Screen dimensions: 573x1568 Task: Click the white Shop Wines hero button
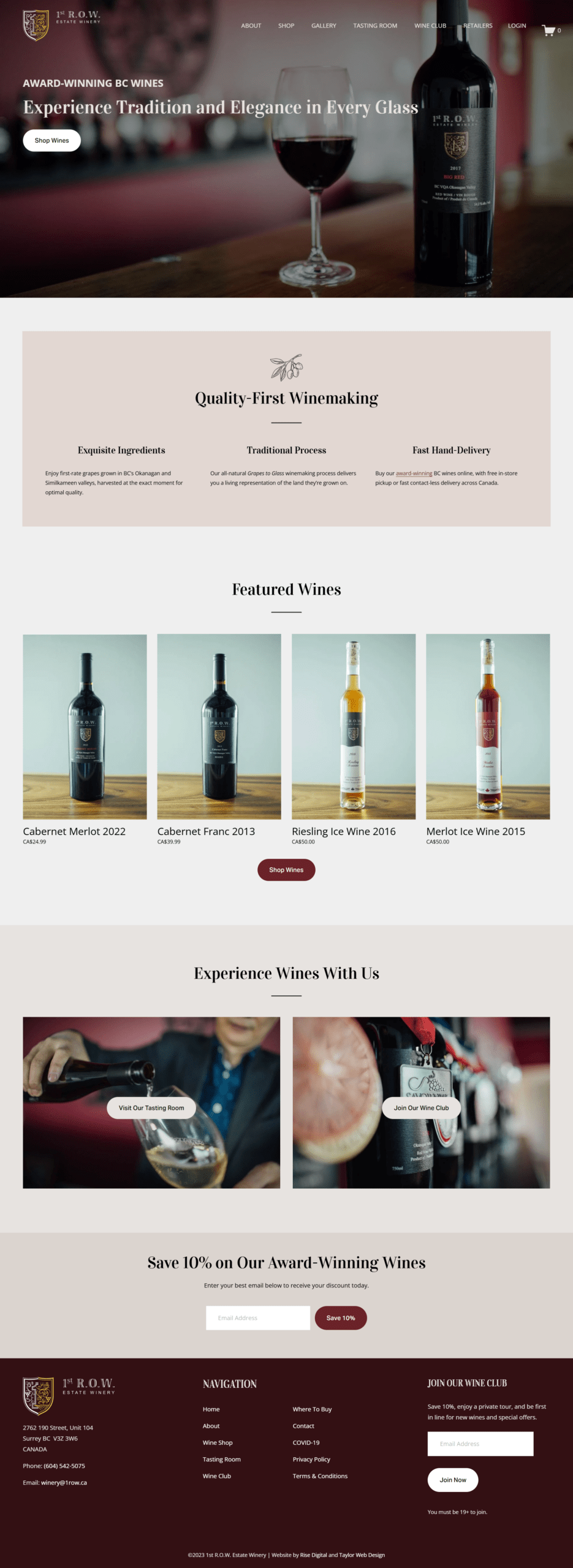point(52,140)
